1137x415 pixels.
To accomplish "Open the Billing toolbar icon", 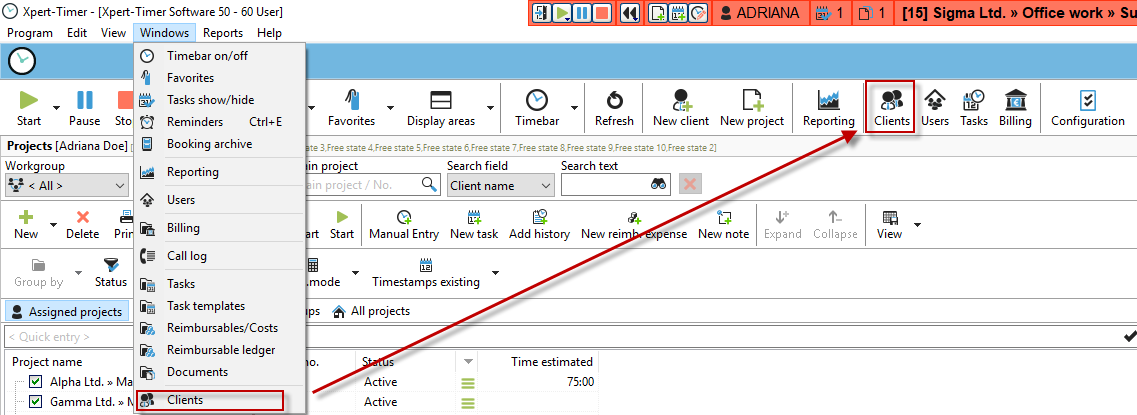I will 1015,106.
